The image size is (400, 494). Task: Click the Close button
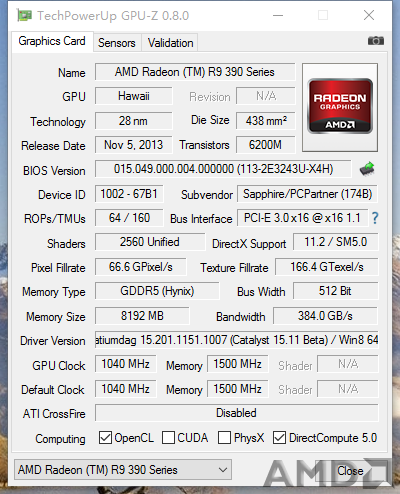(x=350, y=471)
